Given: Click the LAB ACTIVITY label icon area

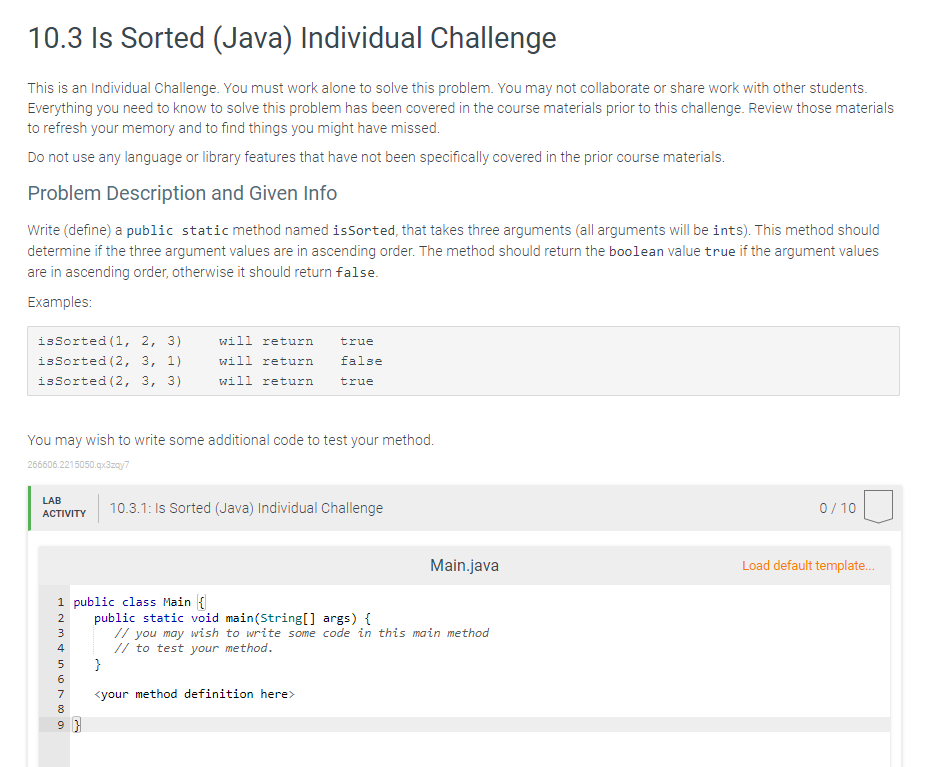Looking at the screenshot, I should click(x=62, y=507).
